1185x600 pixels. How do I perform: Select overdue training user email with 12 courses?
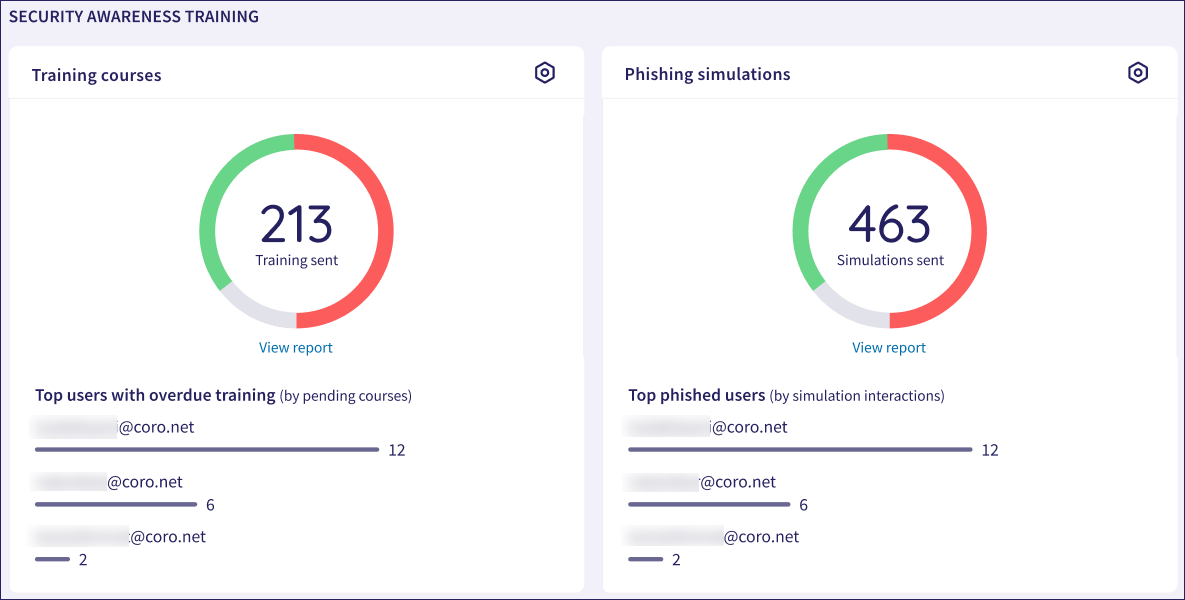coord(114,428)
